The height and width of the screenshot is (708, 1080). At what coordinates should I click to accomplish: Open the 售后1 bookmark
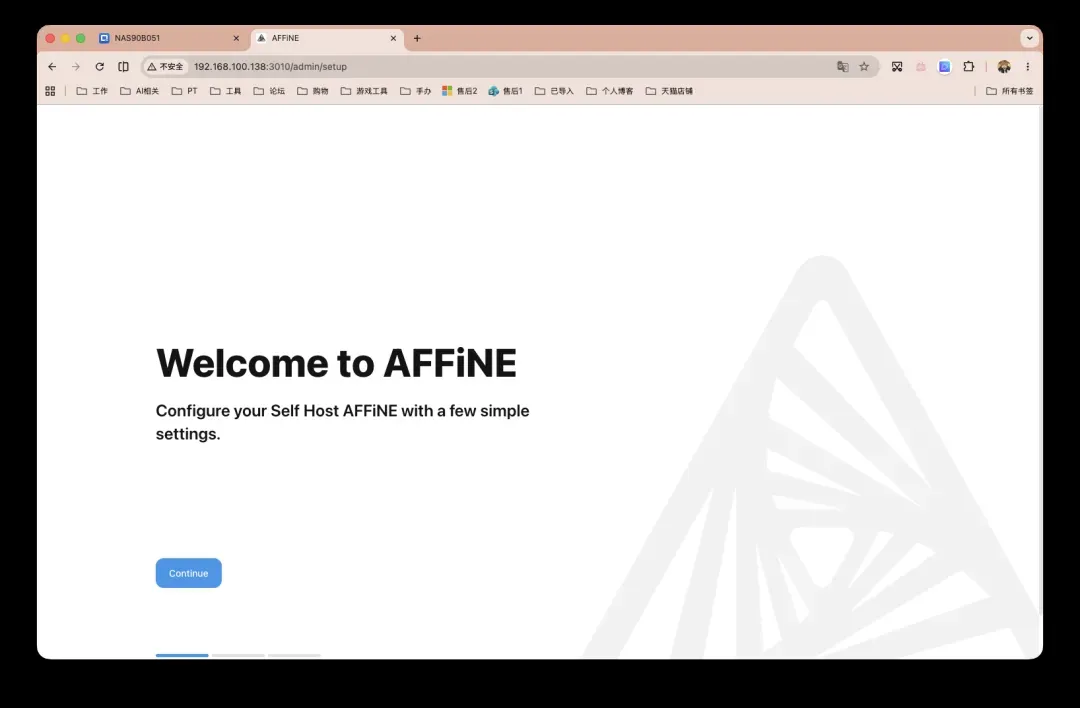506,91
